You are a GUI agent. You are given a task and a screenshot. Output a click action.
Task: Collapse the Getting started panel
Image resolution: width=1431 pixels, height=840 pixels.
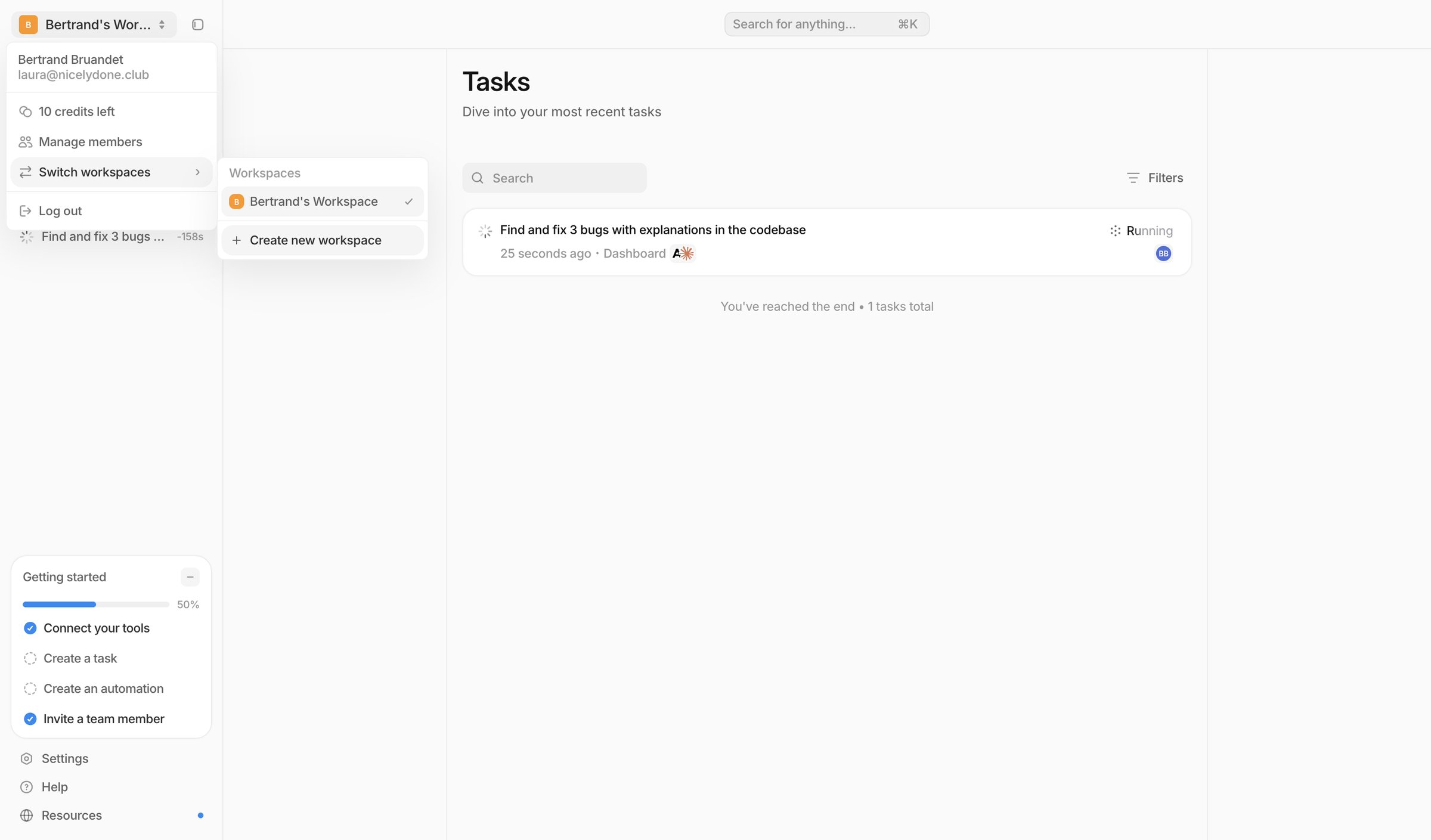click(190, 577)
